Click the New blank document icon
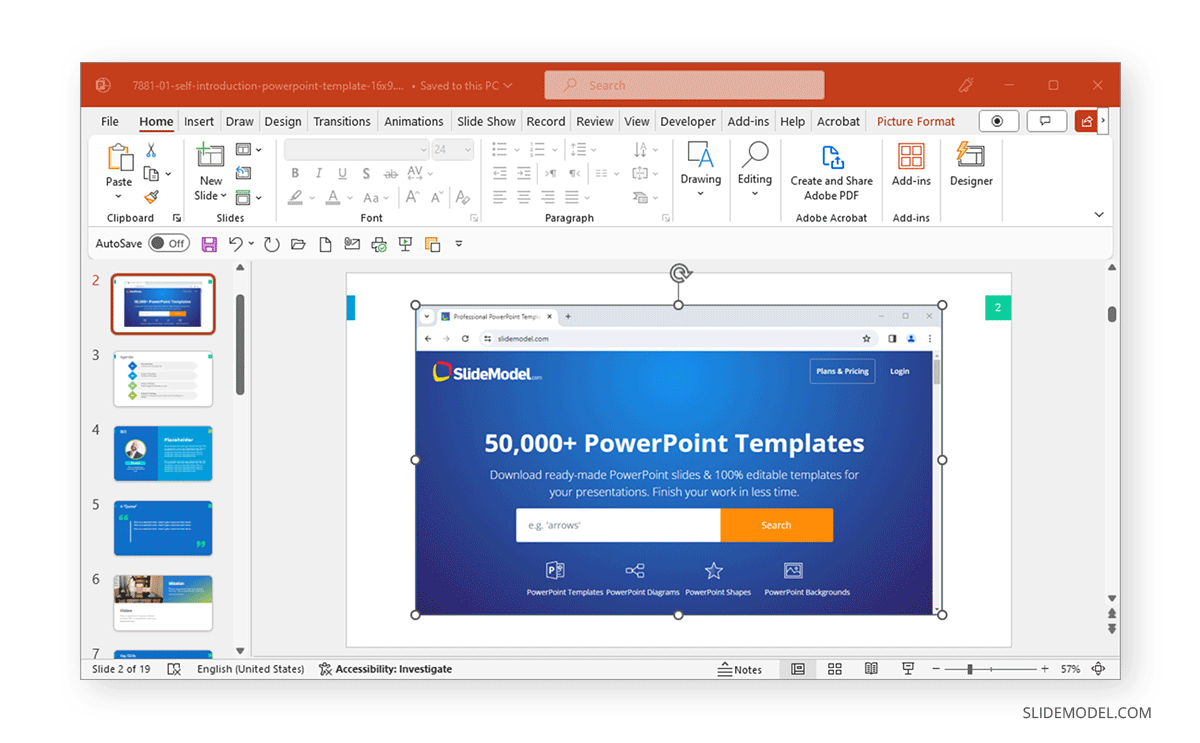 click(x=325, y=244)
